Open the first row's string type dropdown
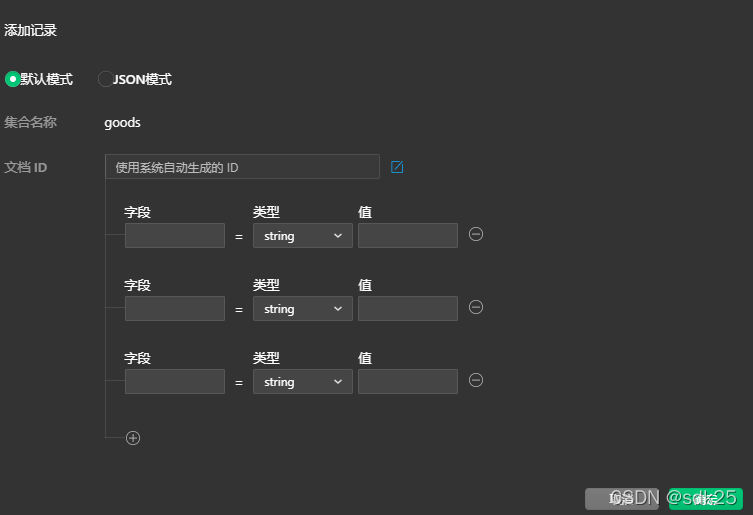 pos(303,235)
